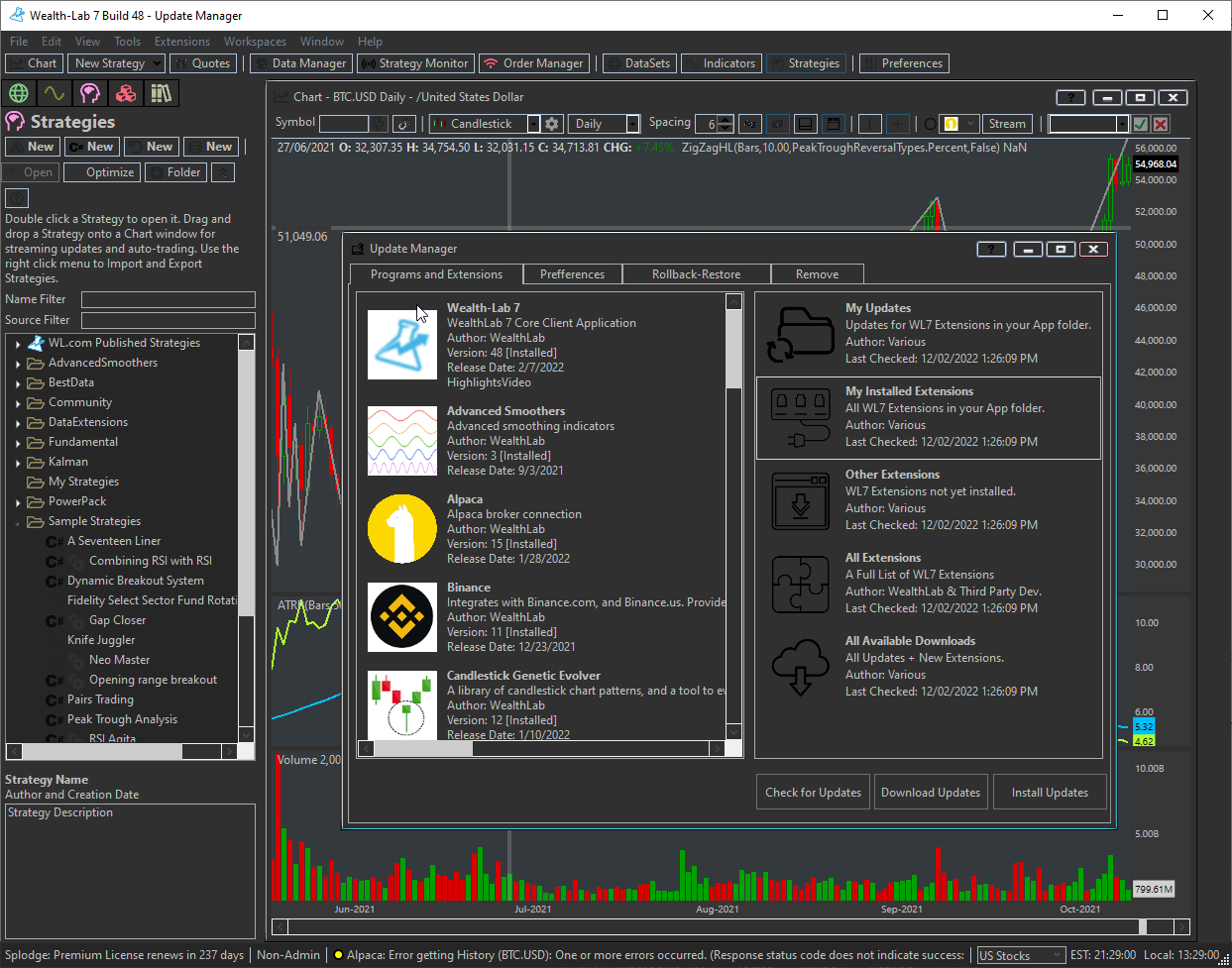
Task: Open the US Stocks market dropdown in status bar
Action: click(1020, 955)
